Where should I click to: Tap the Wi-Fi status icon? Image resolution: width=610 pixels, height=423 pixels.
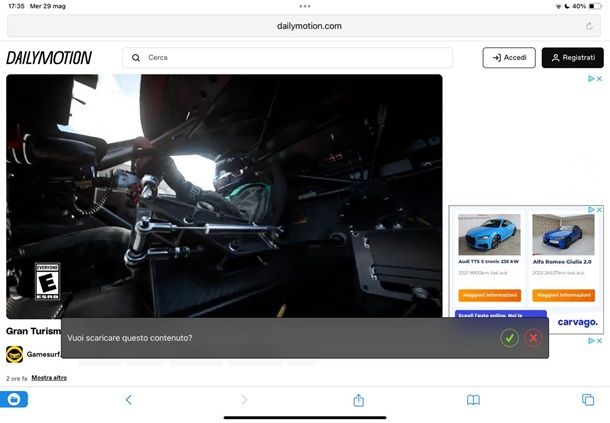[x=558, y=6]
